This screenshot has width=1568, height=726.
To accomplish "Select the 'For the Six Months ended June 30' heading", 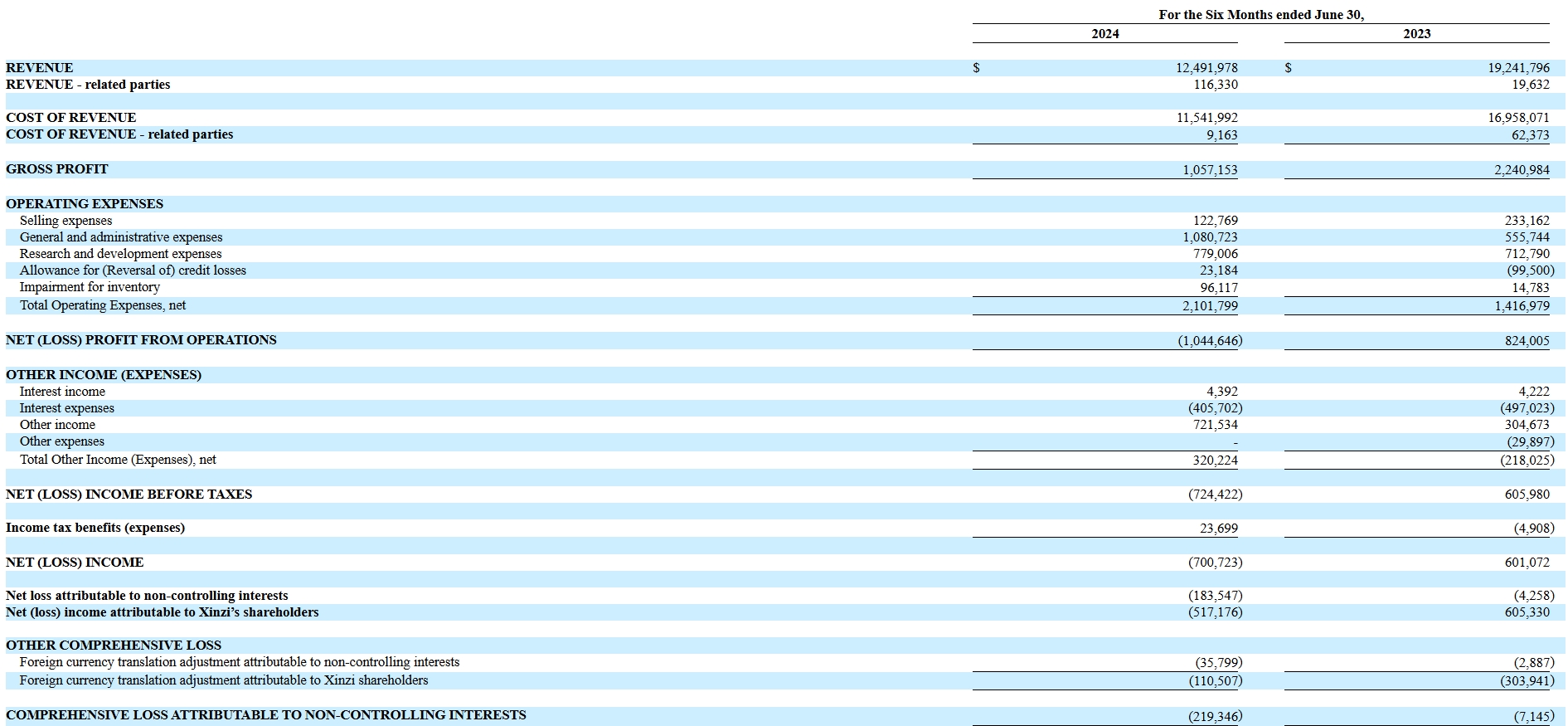I will (x=1260, y=15).
